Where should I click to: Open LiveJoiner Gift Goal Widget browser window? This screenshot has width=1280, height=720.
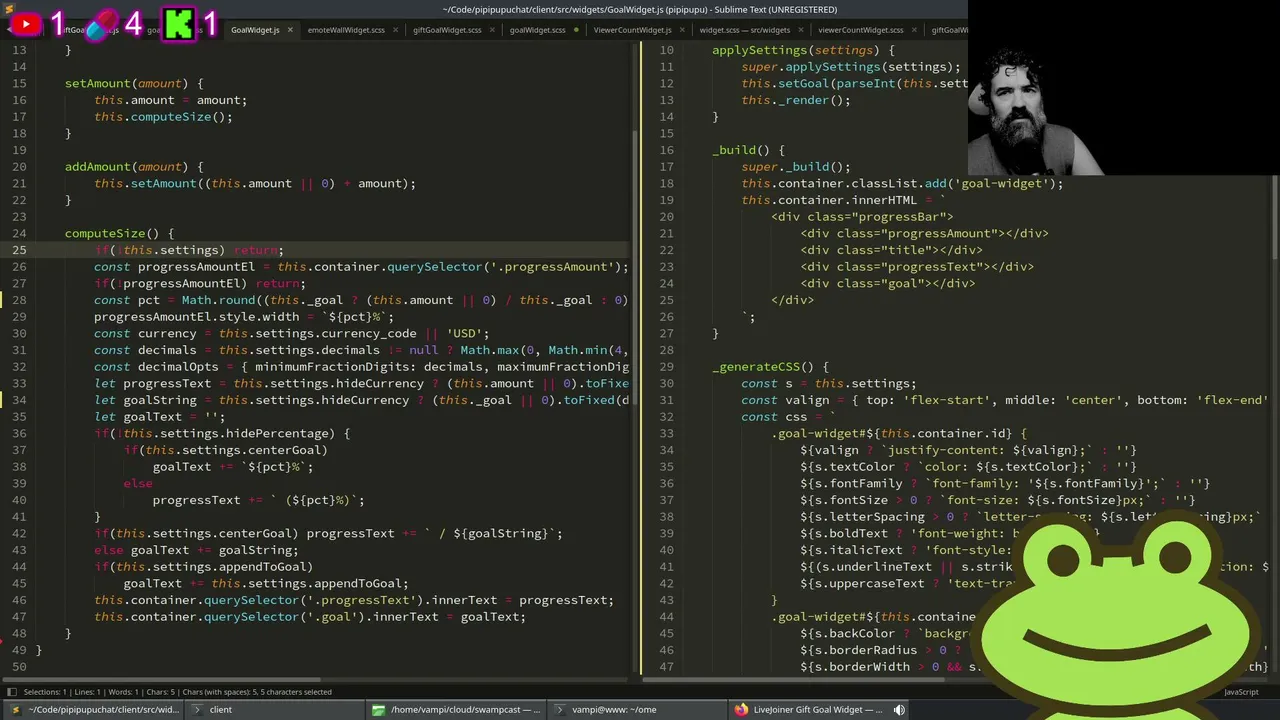tap(818, 710)
